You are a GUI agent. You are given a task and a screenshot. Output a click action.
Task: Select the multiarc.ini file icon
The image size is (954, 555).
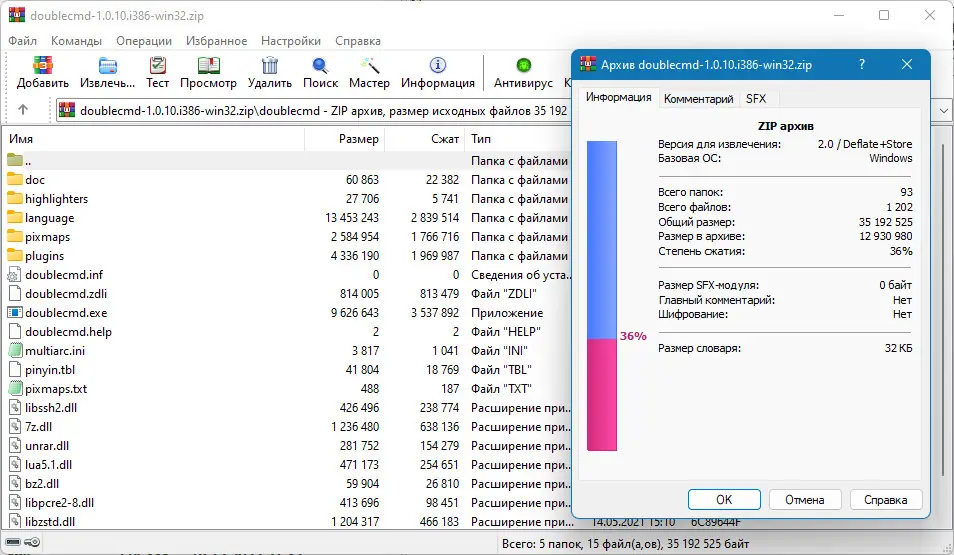(15, 351)
